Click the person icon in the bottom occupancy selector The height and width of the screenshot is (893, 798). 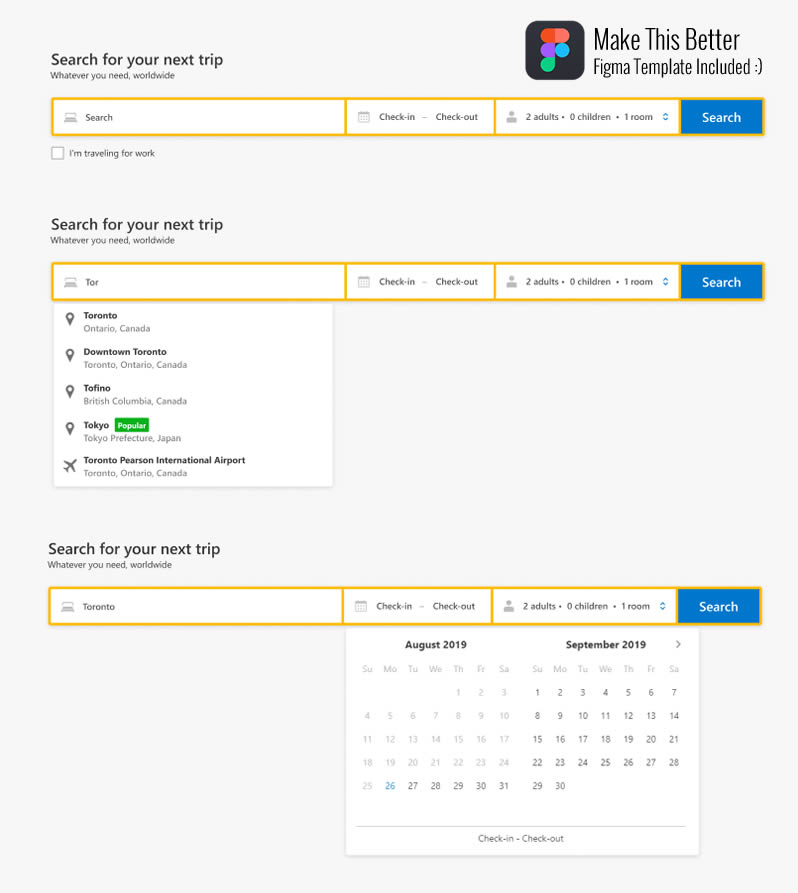click(x=509, y=606)
